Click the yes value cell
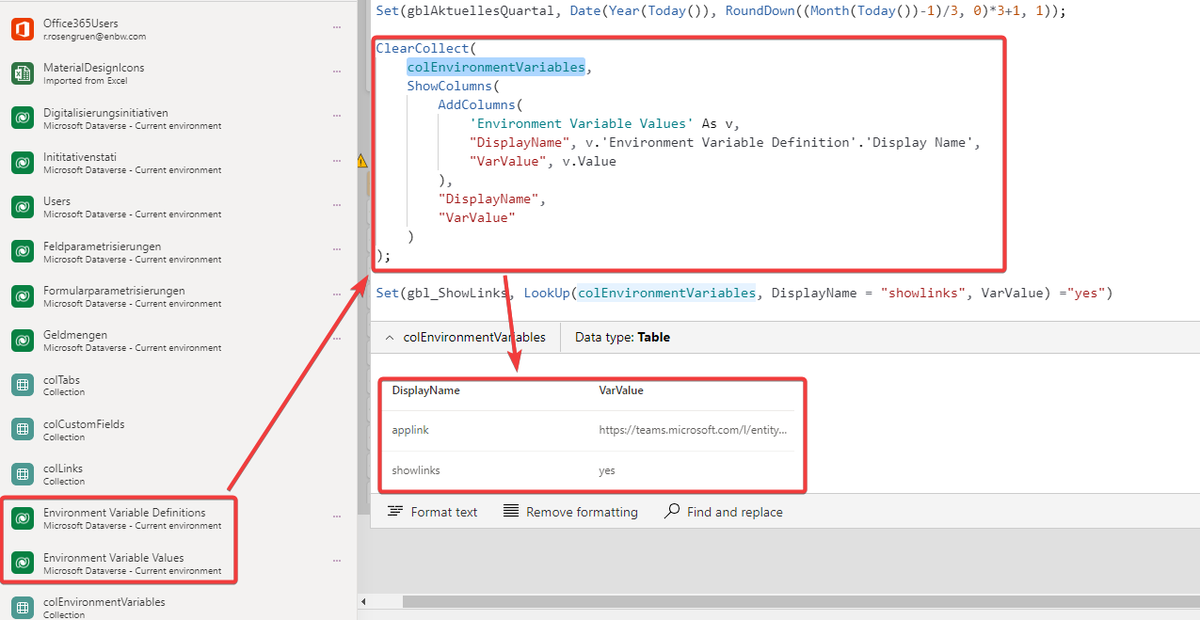The height and width of the screenshot is (620, 1200). 607,470
